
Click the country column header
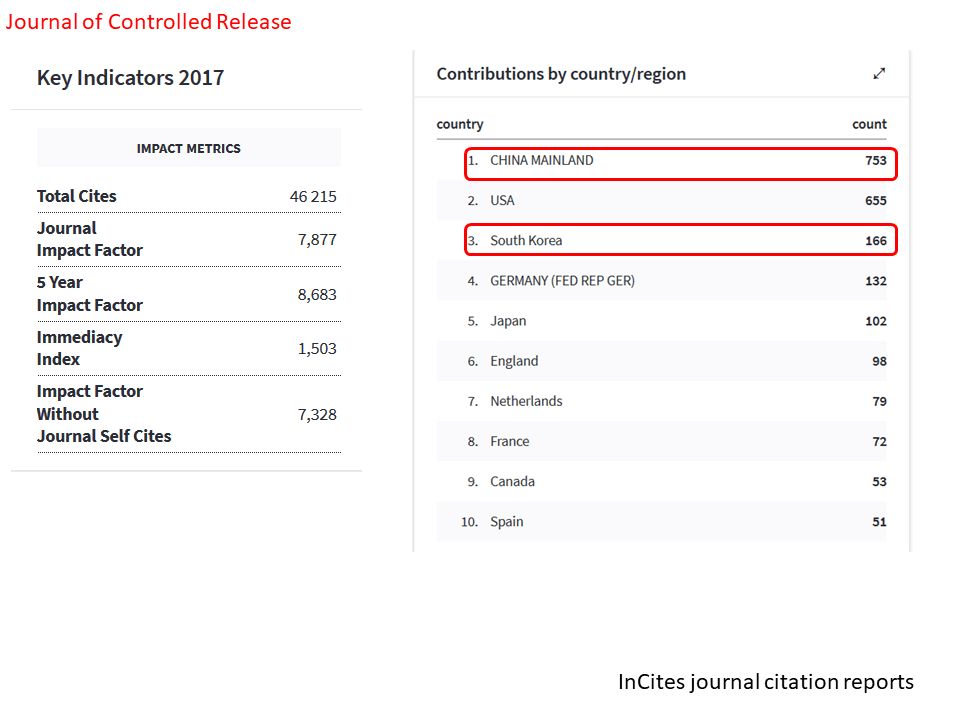click(x=460, y=124)
